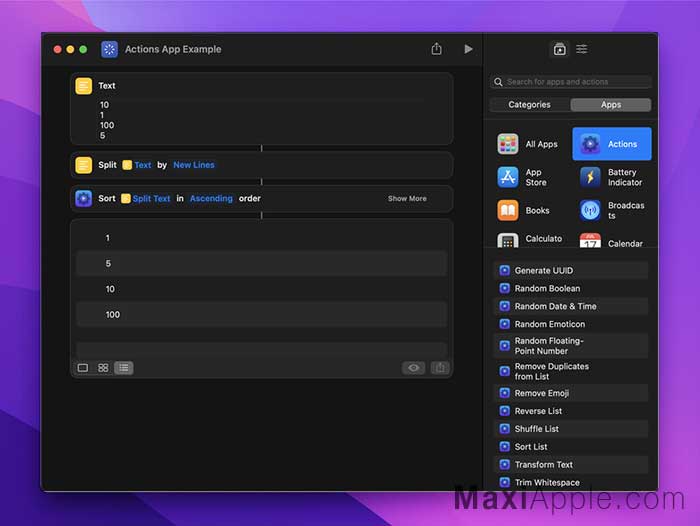Screen dimensions: 700x526
Task: Select the App Store app
Action: (x=528, y=177)
